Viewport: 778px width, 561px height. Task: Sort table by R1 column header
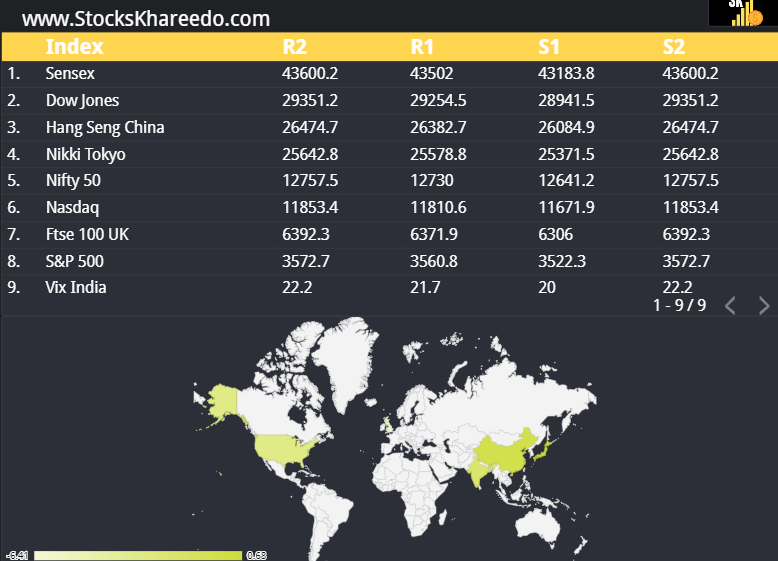[422, 47]
